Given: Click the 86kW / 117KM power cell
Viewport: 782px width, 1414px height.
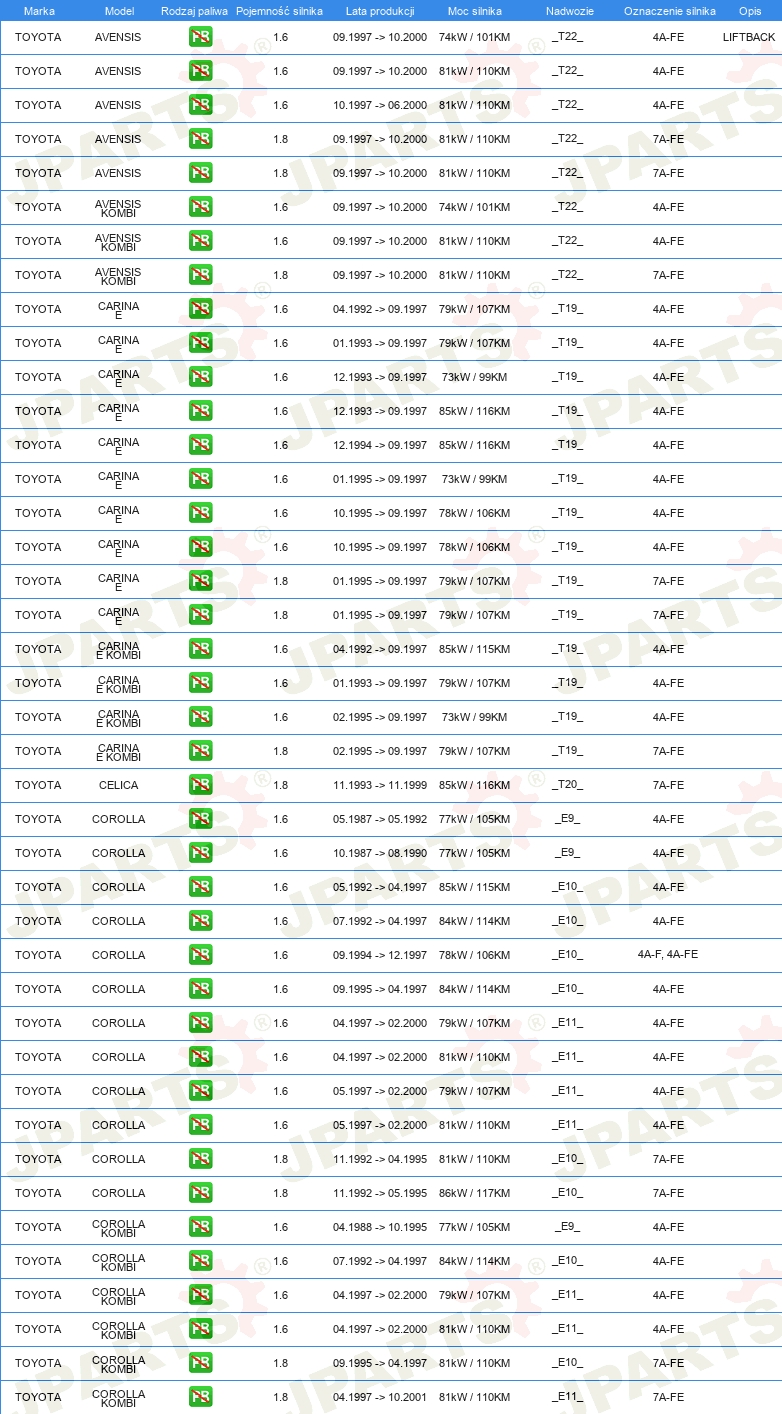Looking at the screenshot, I should (474, 1193).
